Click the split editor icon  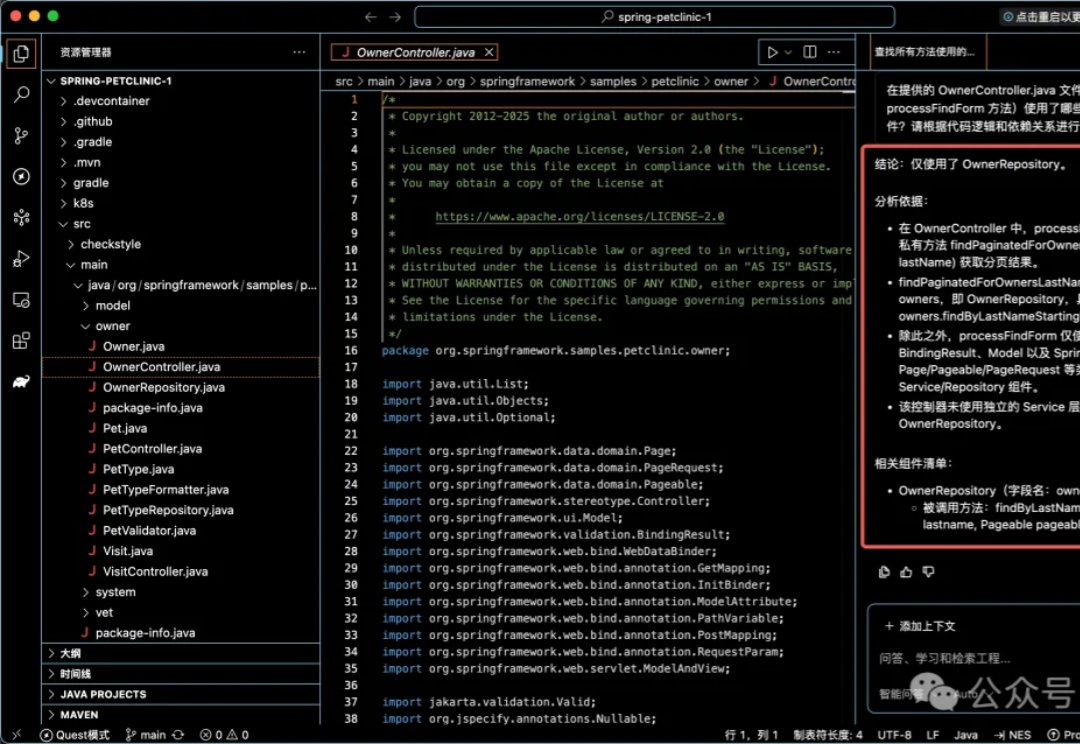coord(810,52)
